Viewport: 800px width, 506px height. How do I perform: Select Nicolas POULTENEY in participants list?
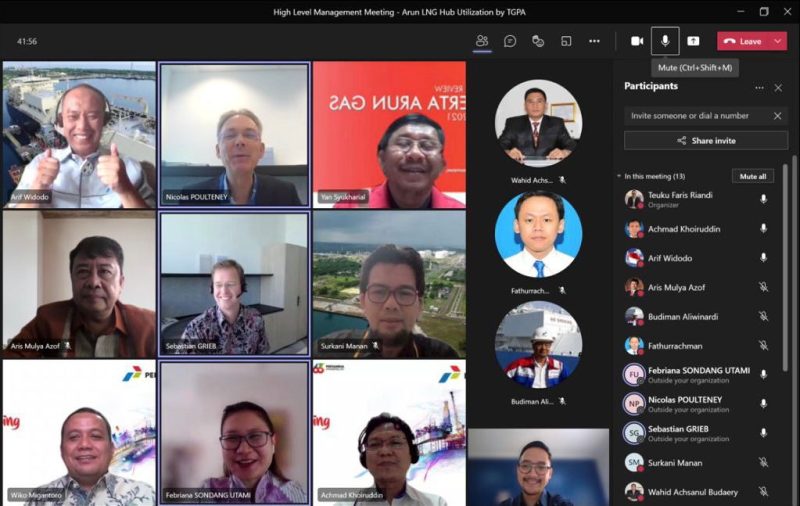[698, 403]
